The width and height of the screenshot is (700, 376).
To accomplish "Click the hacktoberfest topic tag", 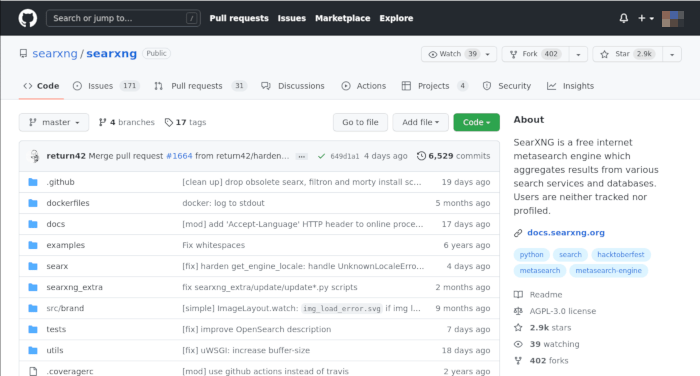I will pos(621,255).
